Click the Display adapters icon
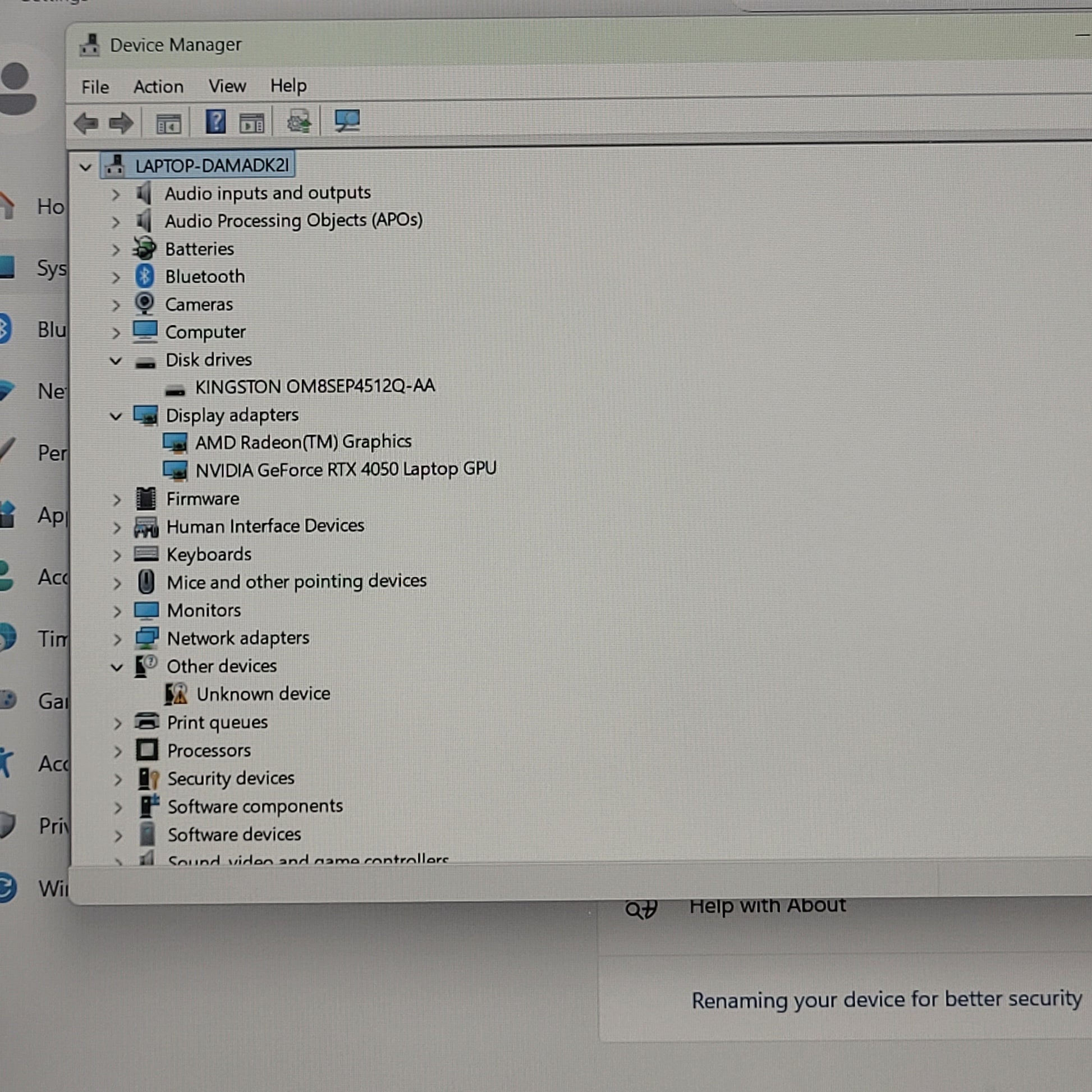1092x1092 pixels. coord(146,415)
